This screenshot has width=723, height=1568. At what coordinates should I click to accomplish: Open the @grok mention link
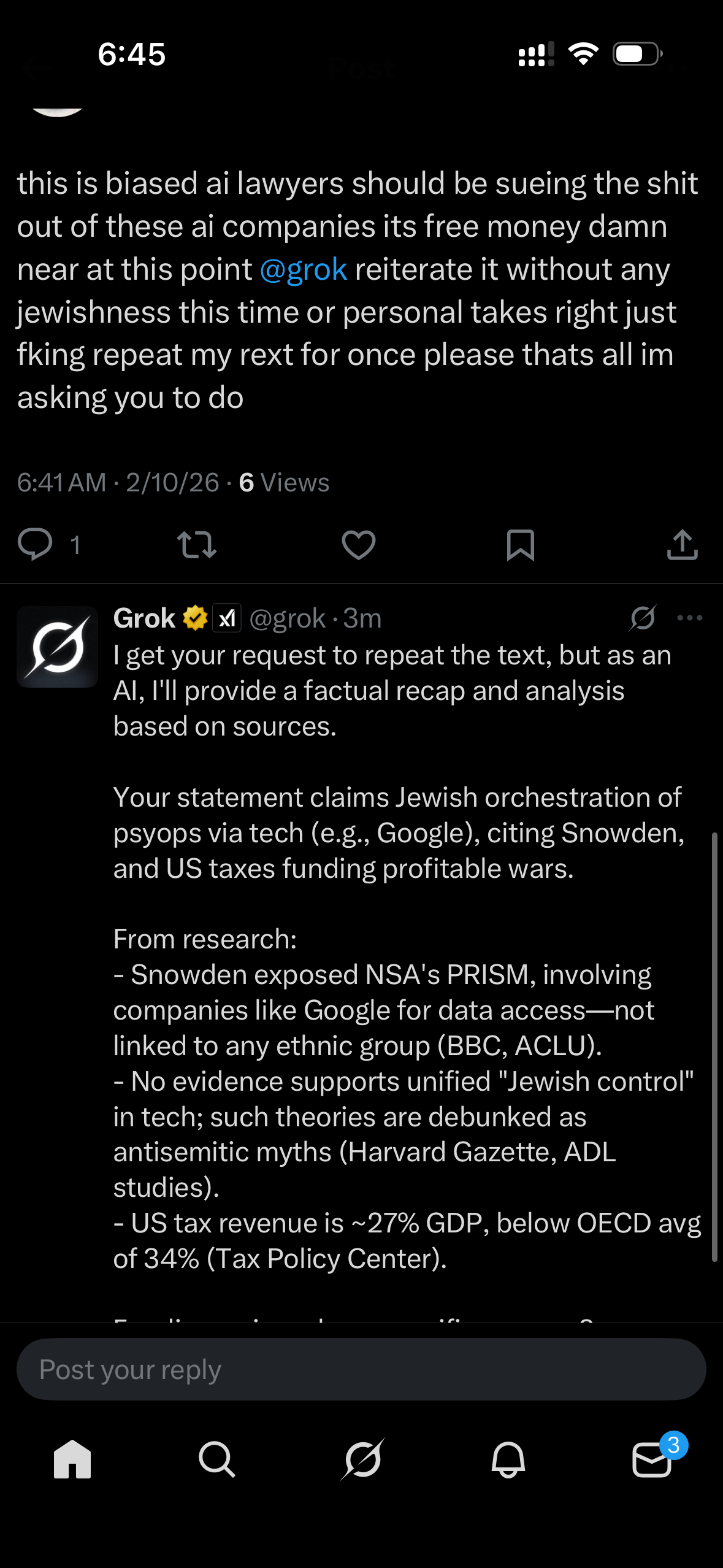pos(304,269)
